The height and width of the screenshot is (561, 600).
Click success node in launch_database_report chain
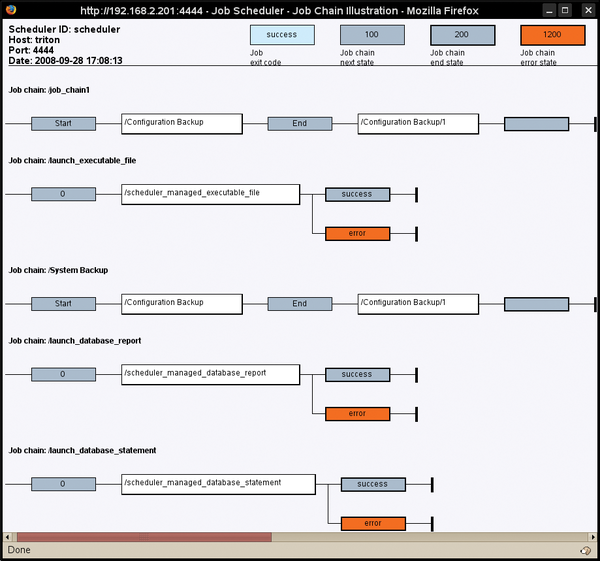click(x=358, y=375)
